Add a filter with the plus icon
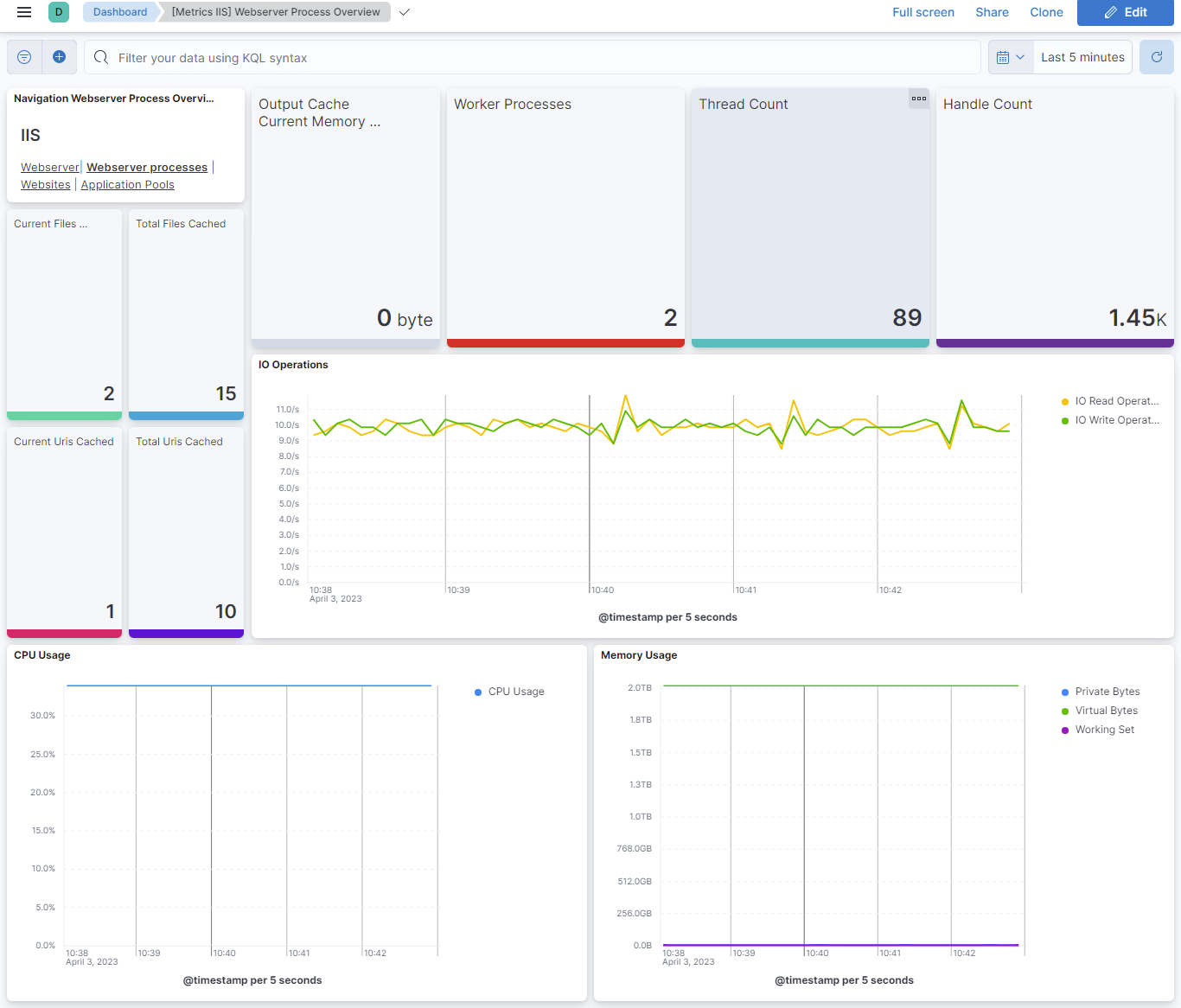The image size is (1181, 1008). pos(59,57)
